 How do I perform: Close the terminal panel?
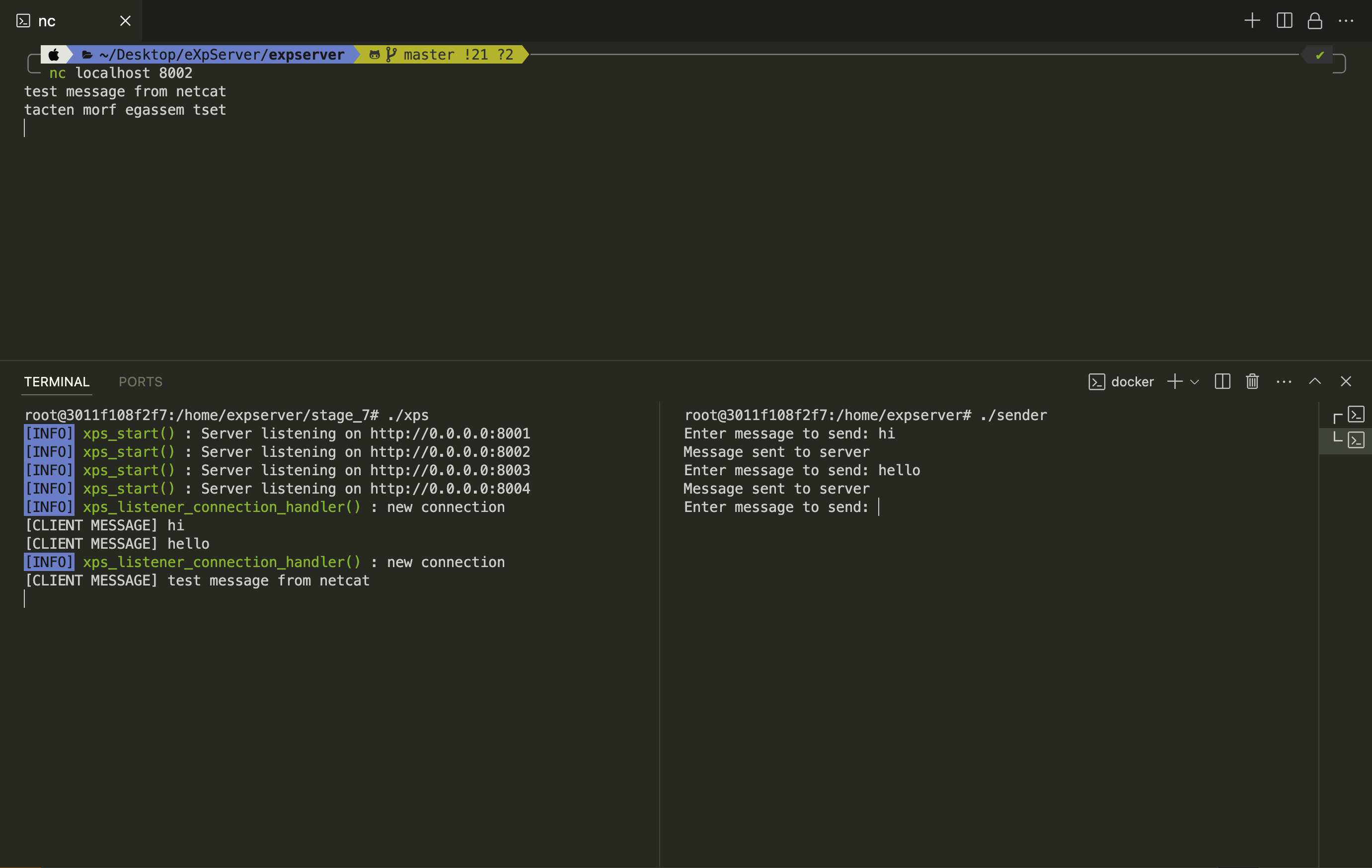[1346, 381]
